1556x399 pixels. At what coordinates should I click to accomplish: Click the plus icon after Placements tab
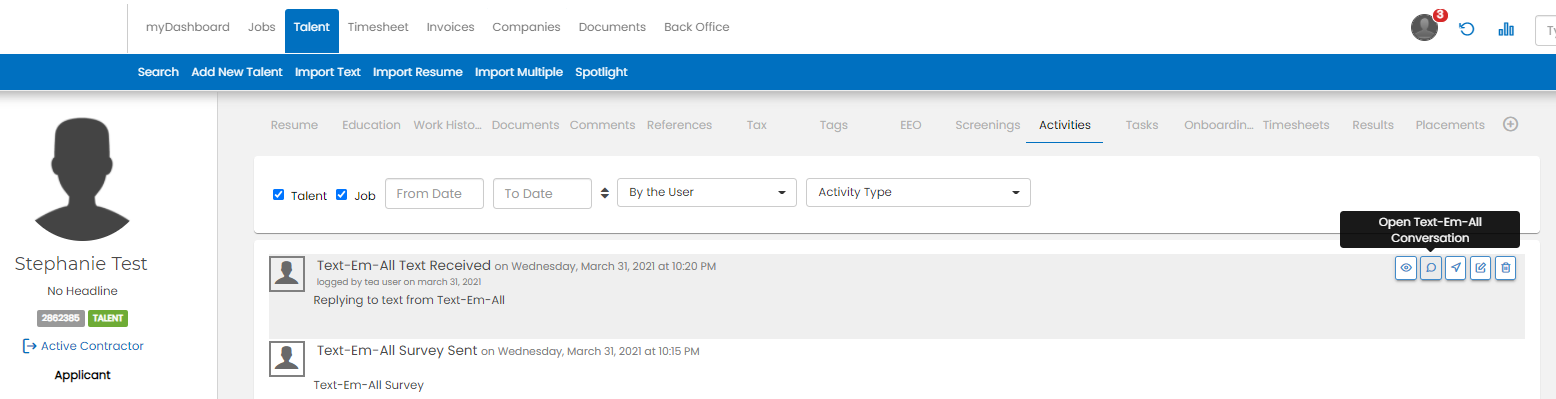(x=1511, y=124)
